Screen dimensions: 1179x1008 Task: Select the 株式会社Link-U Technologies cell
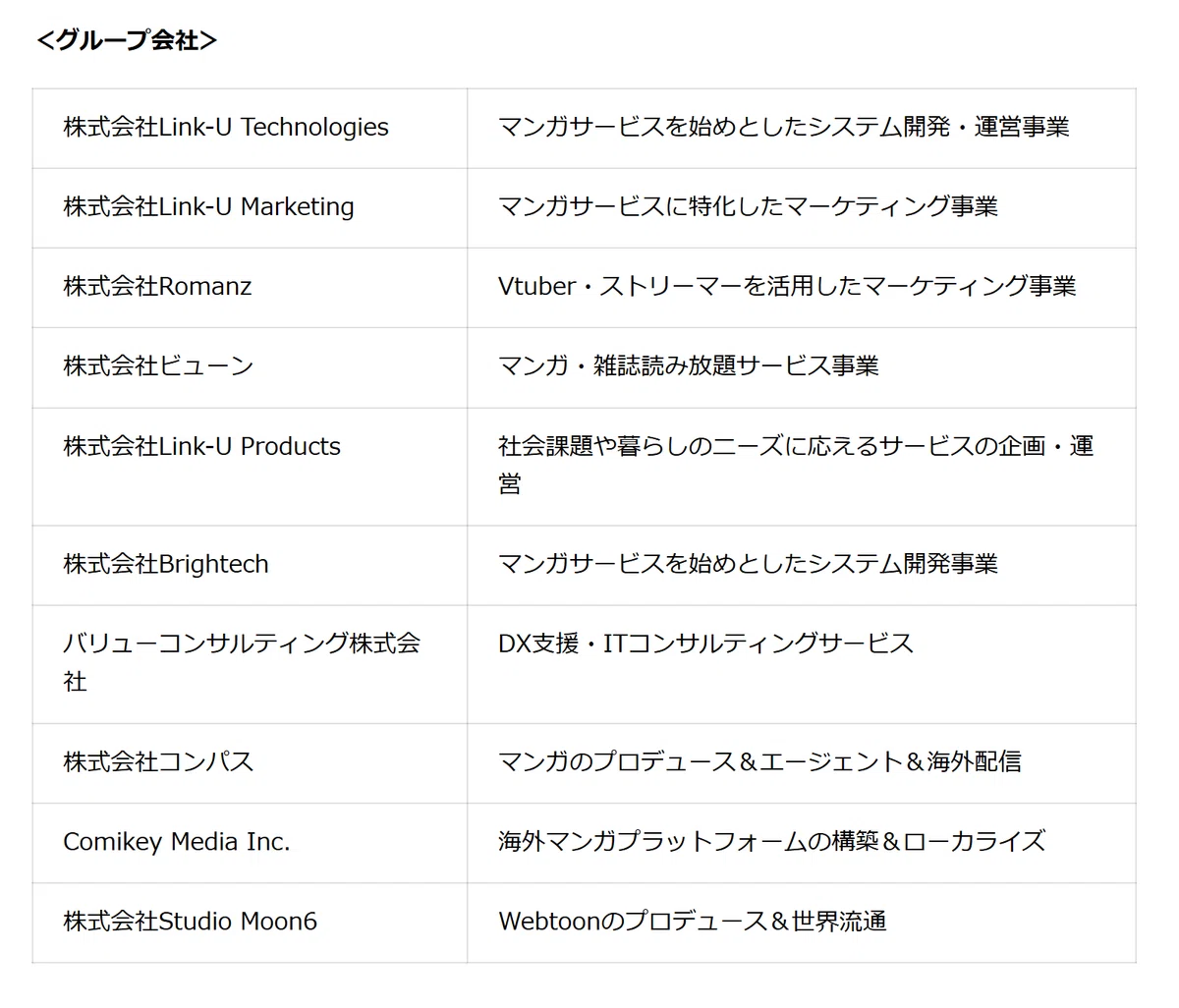[x=250, y=128]
